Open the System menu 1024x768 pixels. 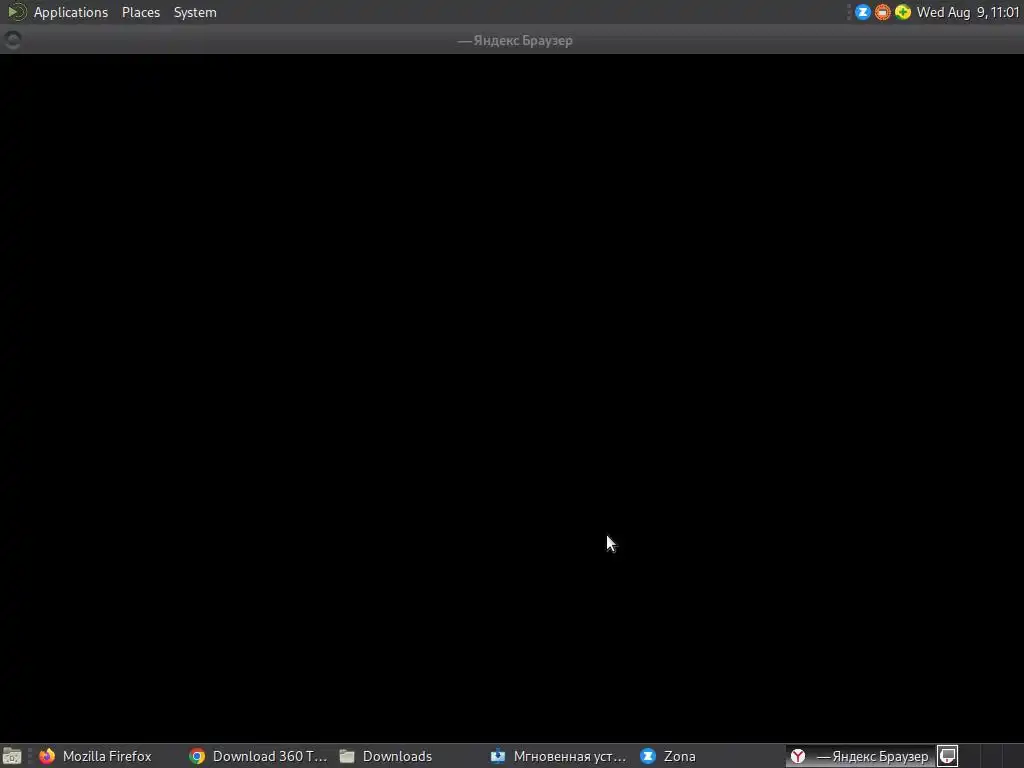195,12
